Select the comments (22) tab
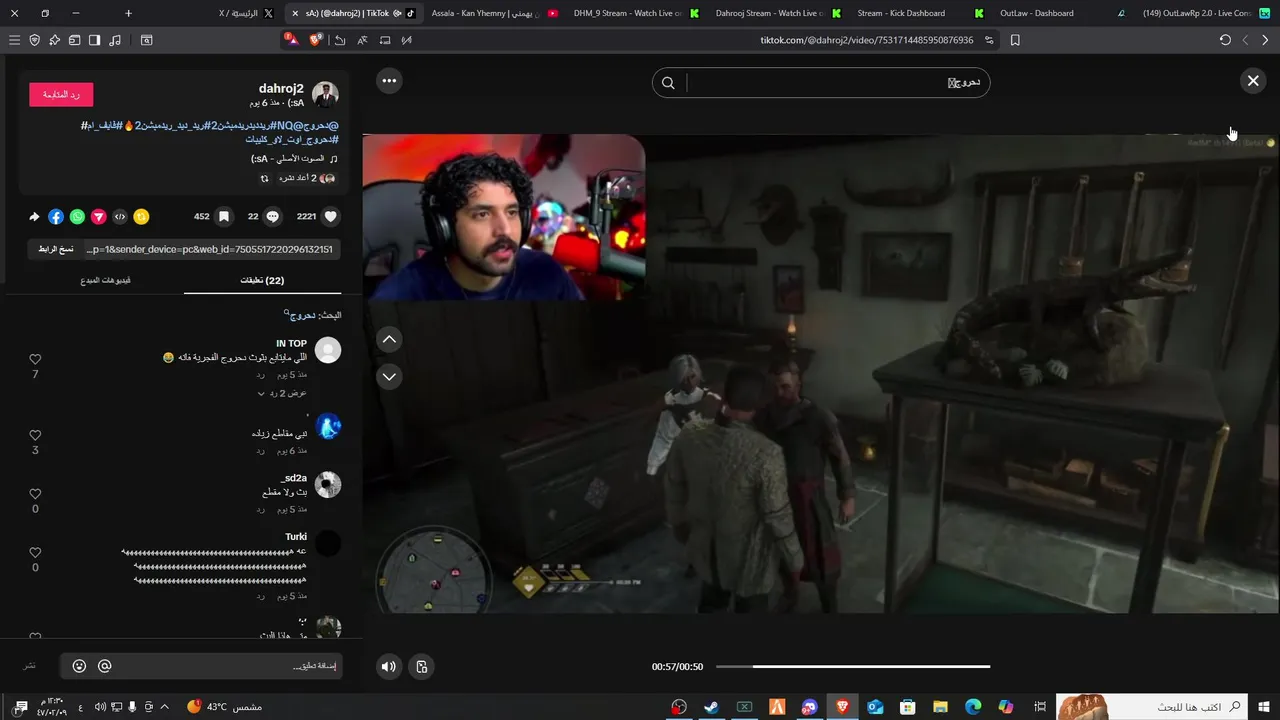The height and width of the screenshot is (720, 1280). (263, 280)
